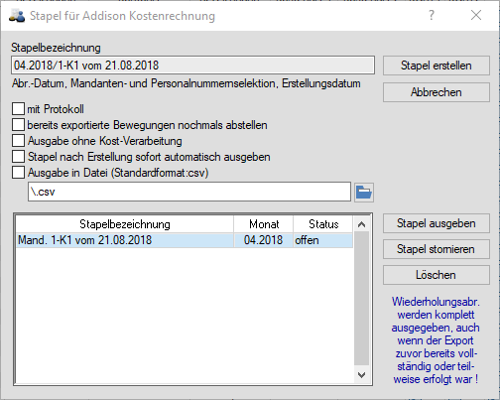Click the Stapel ausgeben button
Screen dimensions: 500x400
pyautogui.click(x=436, y=223)
